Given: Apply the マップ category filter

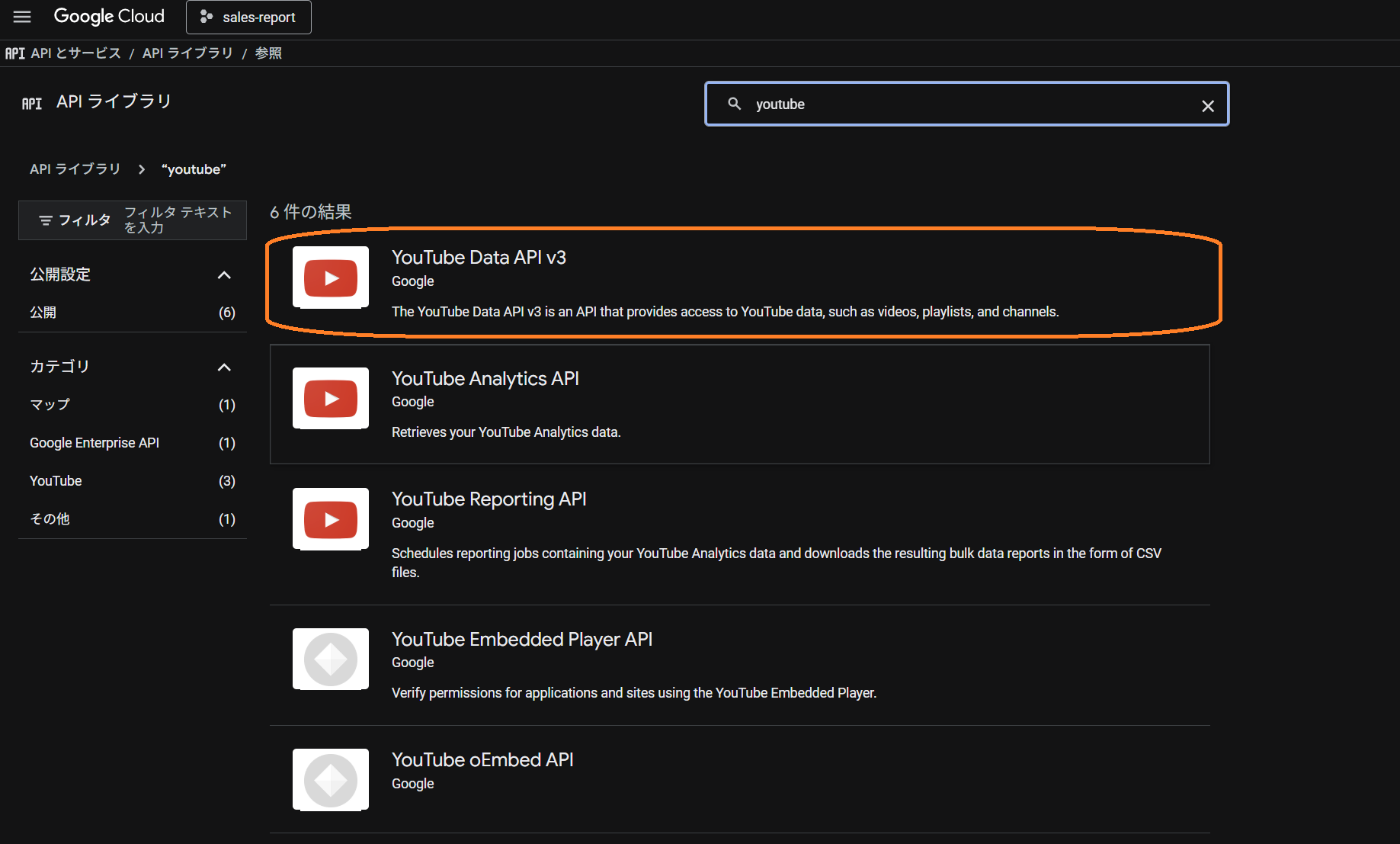Looking at the screenshot, I should (49, 405).
